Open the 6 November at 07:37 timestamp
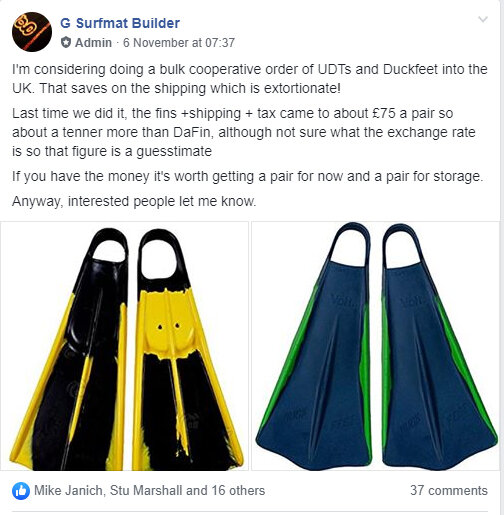 179,43
